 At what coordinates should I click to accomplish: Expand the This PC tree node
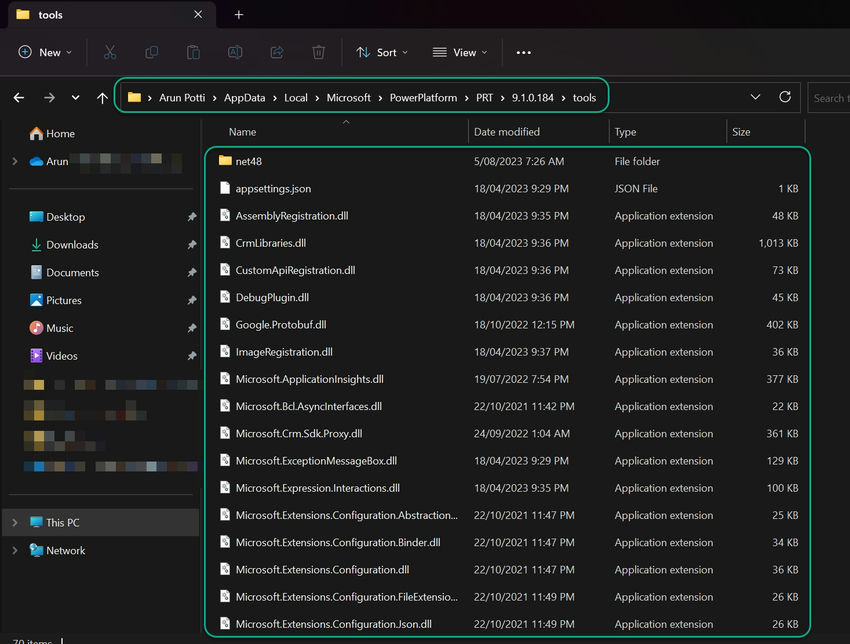pyautogui.click(x=14, y=522)
